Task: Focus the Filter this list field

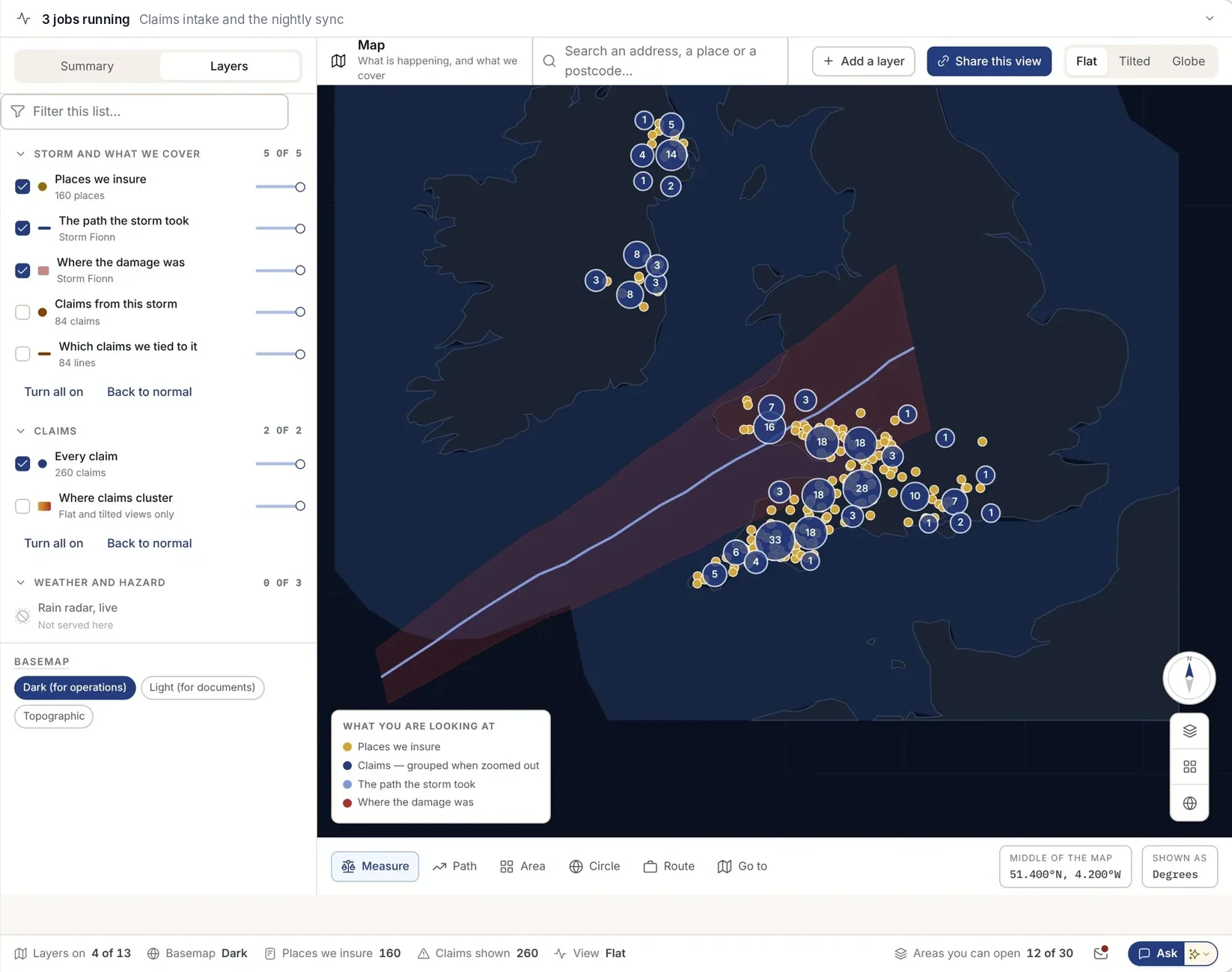Action: coord(144,111)
